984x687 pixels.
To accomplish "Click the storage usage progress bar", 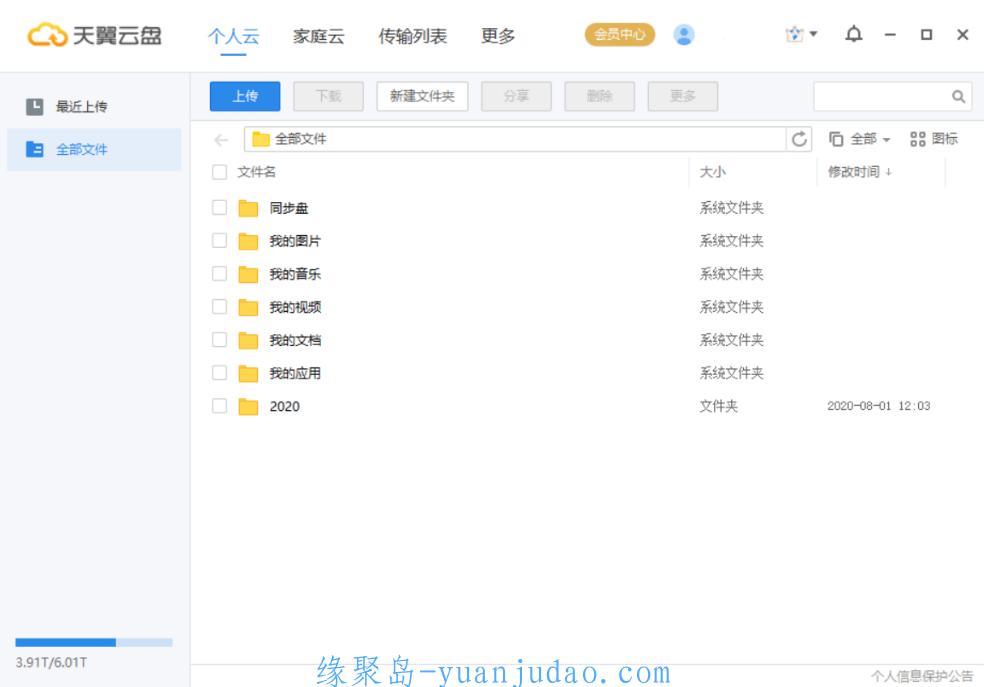I will pyautogui.click(x=94, y=642).
